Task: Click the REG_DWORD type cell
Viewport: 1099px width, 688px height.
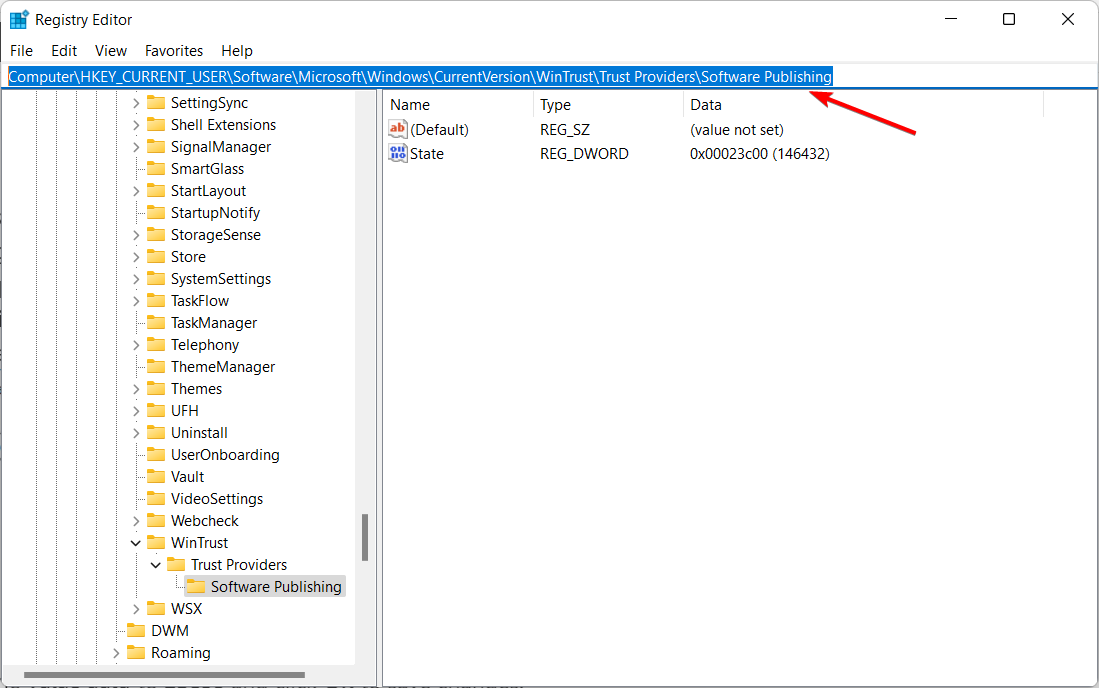Action: (584, 153)
